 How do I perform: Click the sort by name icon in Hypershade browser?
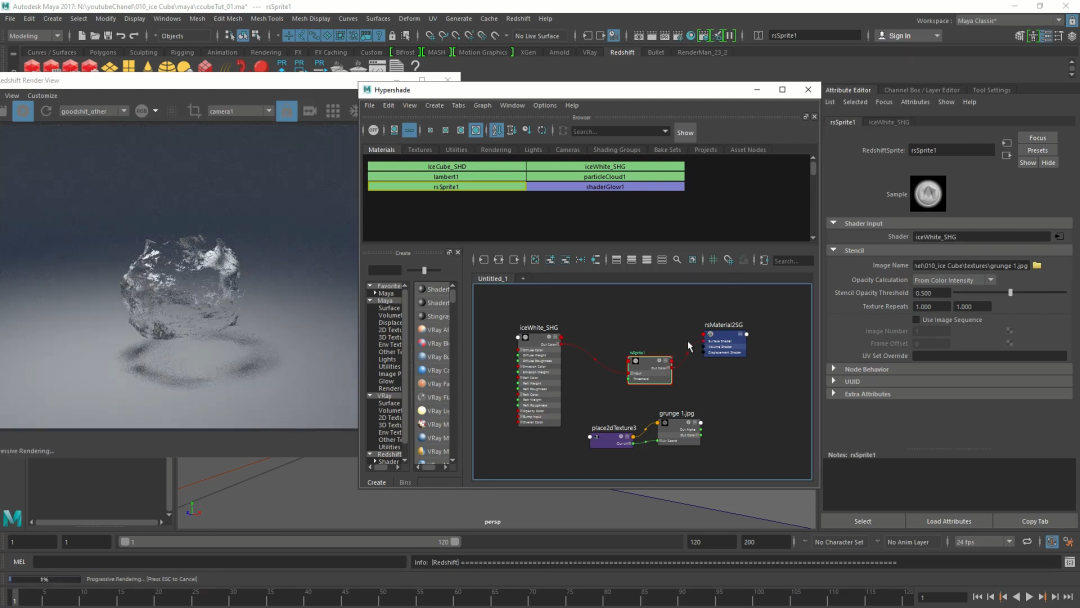(x=497, y=130)
